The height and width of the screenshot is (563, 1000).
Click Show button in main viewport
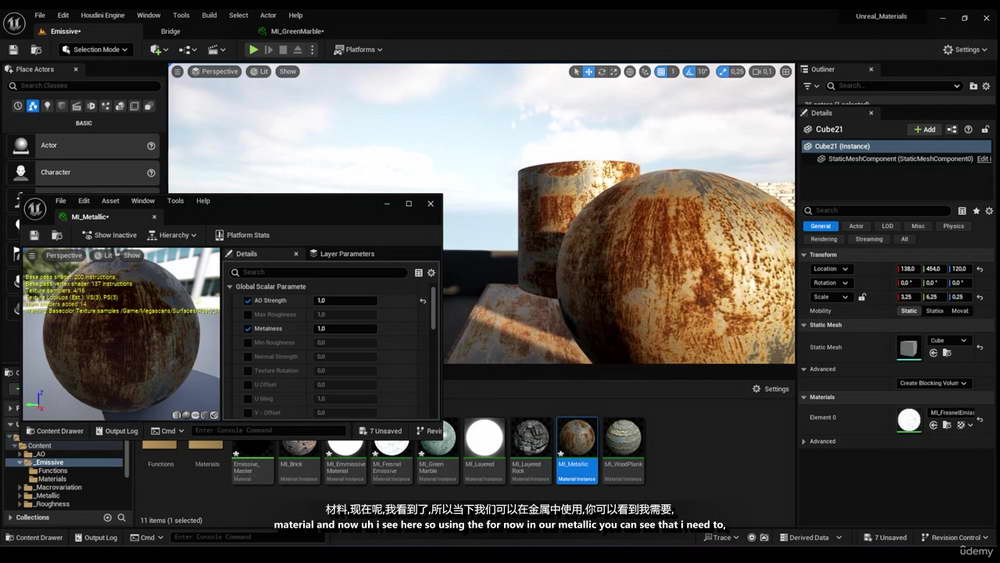click(x=288, y=71)
